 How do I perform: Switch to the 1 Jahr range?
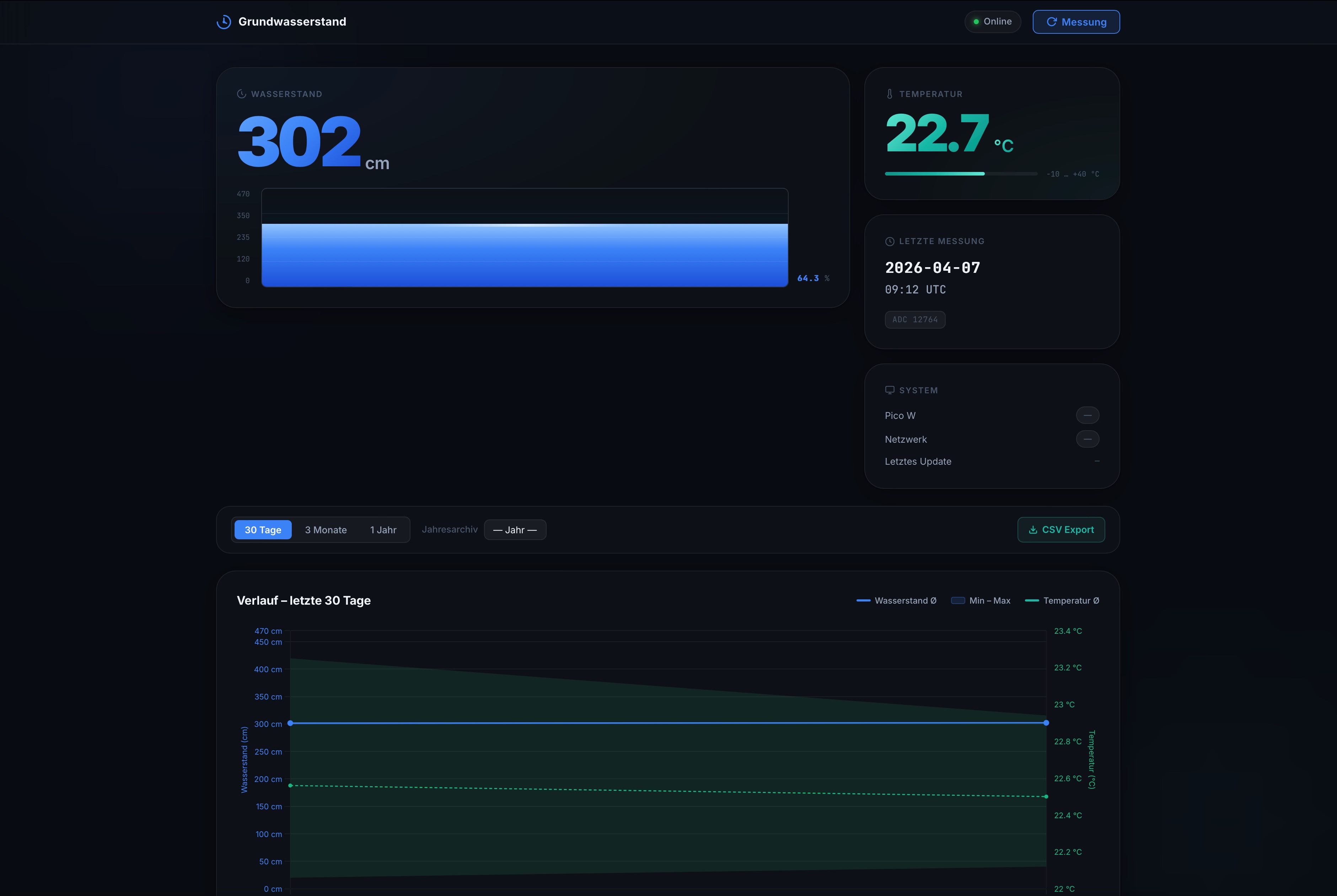click(x=383, y=530)
